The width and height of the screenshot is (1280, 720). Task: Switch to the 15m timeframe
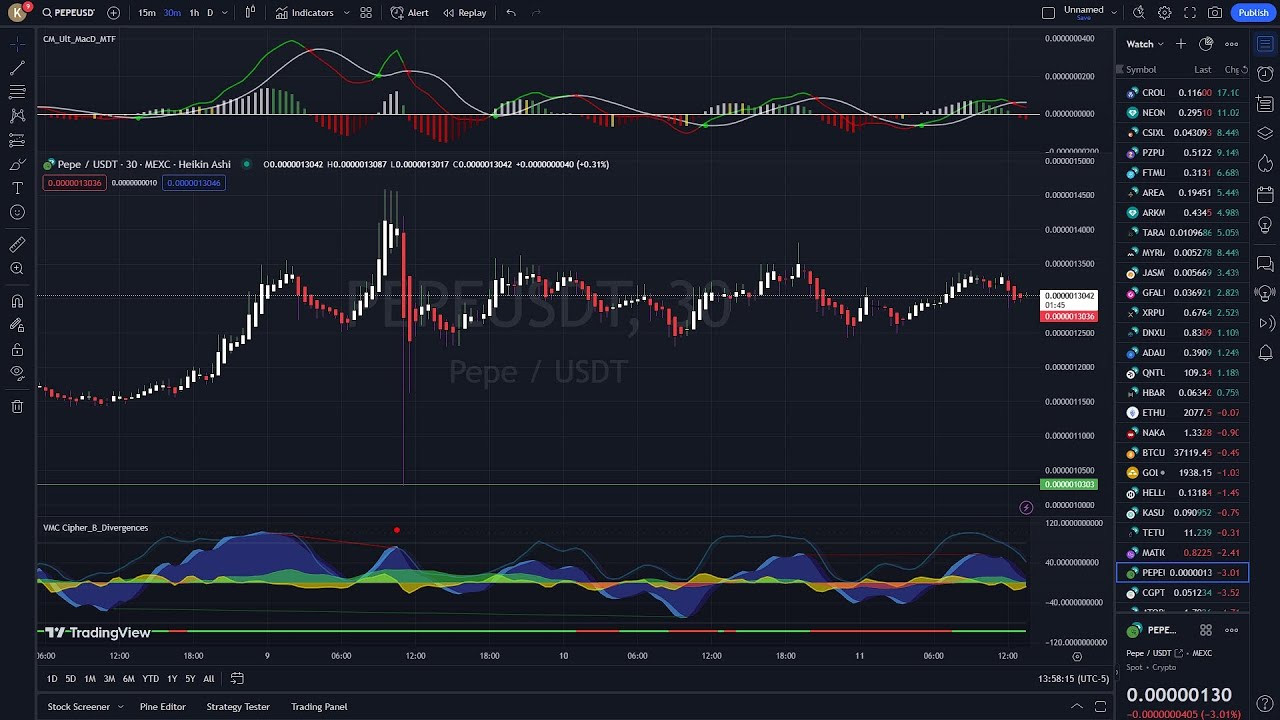pyautogui.click(x=147, y=13)
